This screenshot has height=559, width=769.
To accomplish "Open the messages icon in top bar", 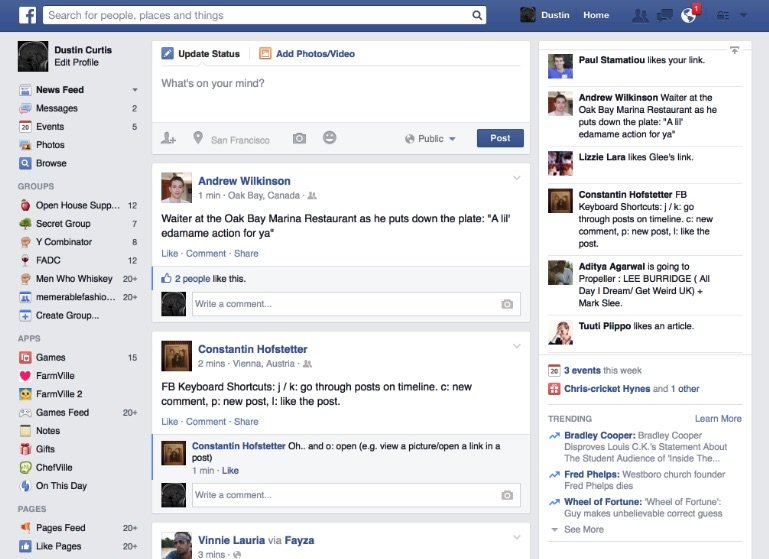I will coord(664,15).
